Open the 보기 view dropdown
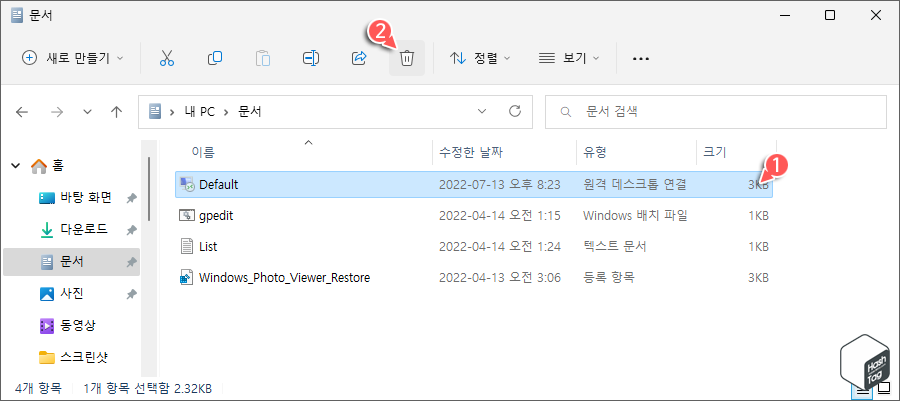 pos(569,58)
